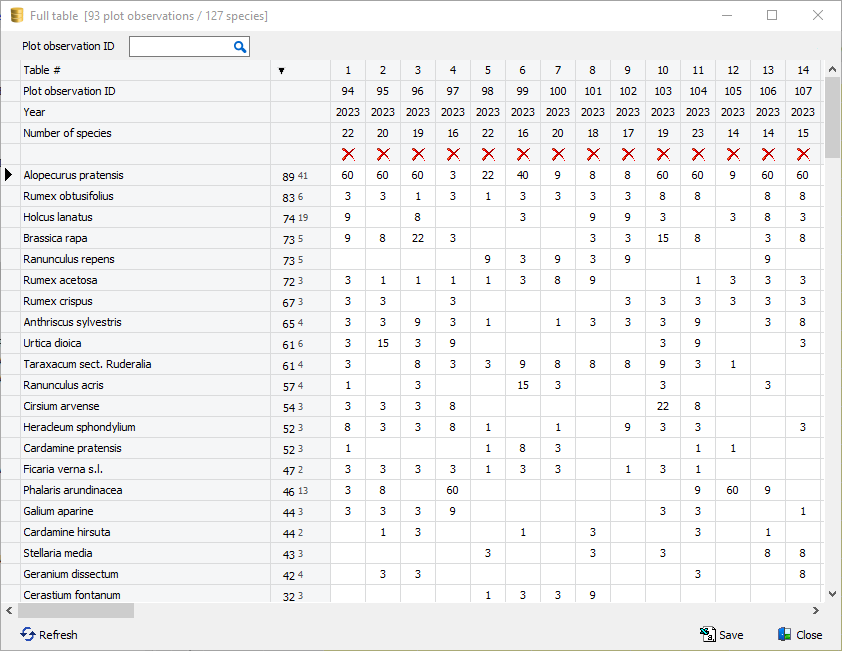Click the search magnifier icon in Plot observation ID field
The image size is (842, 651).
pos(240,47)
